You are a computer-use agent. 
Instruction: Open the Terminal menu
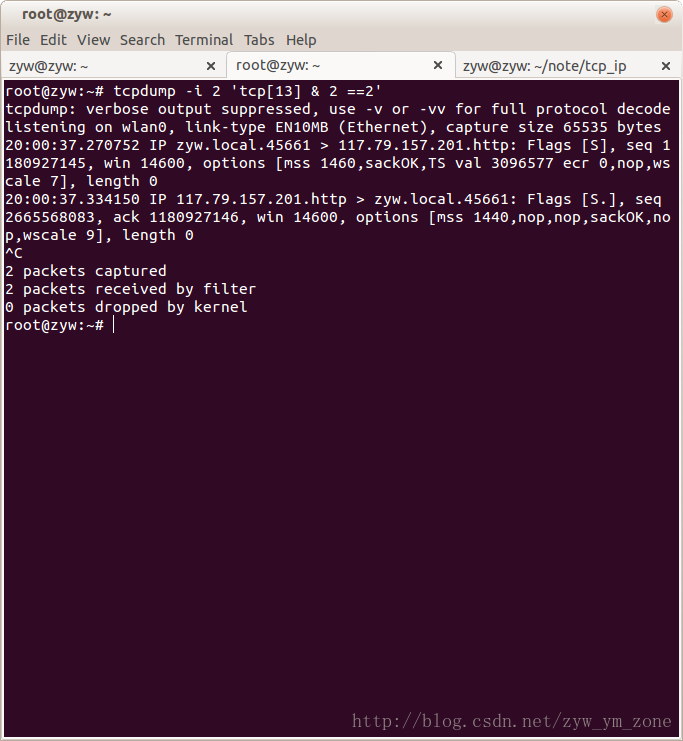pyautogui.click(x=204, y=40)
